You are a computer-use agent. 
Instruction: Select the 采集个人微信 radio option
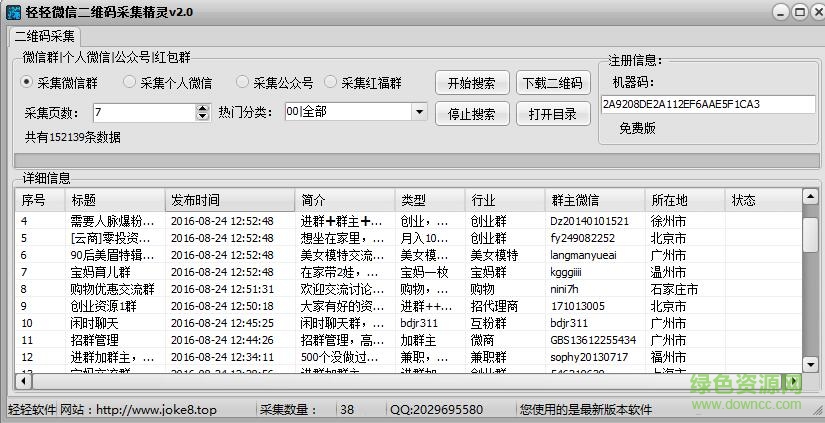click(x=130, y=83)
